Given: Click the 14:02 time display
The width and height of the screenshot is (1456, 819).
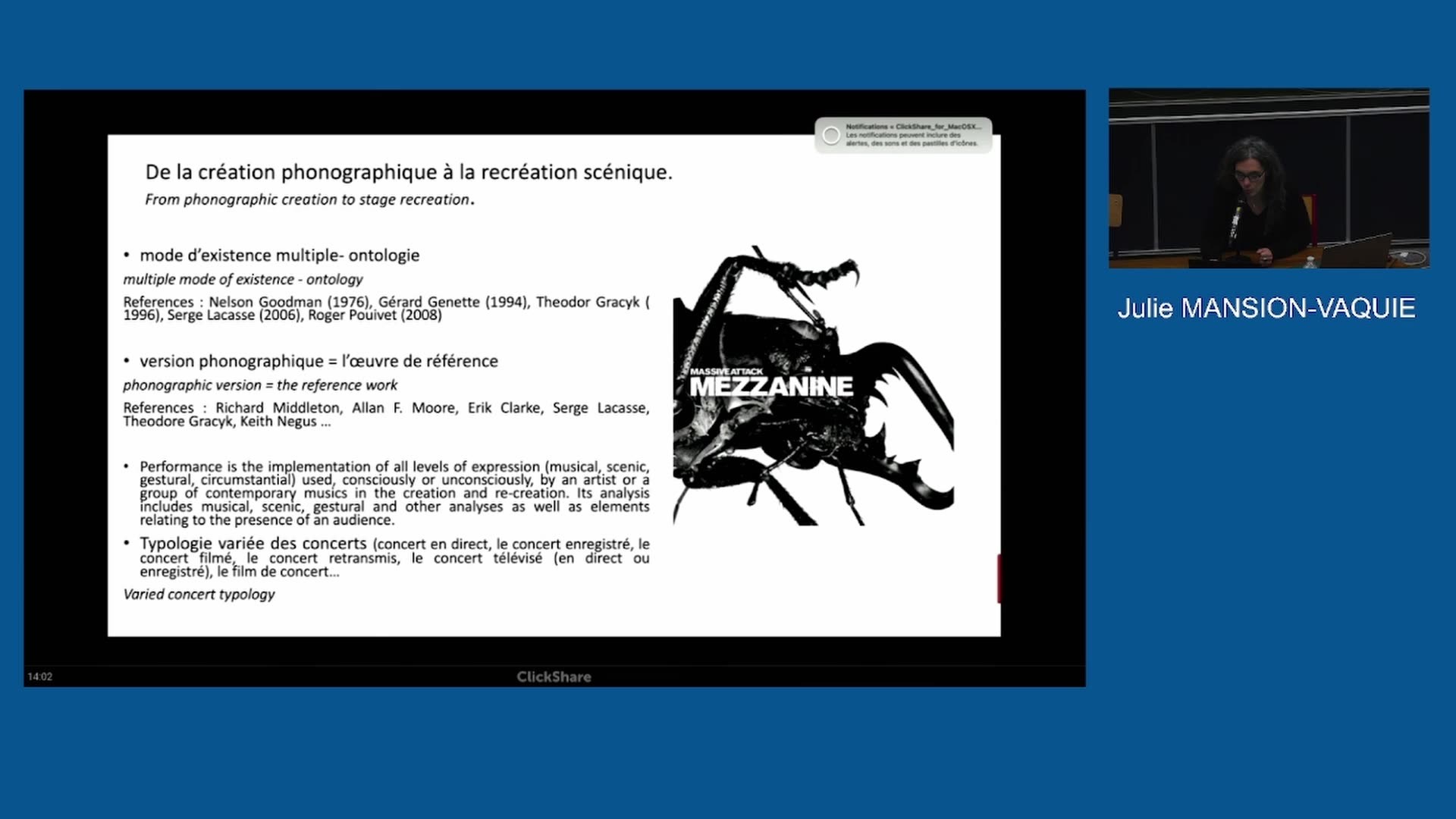Looking at the screenshot, I should coord(40,676).
